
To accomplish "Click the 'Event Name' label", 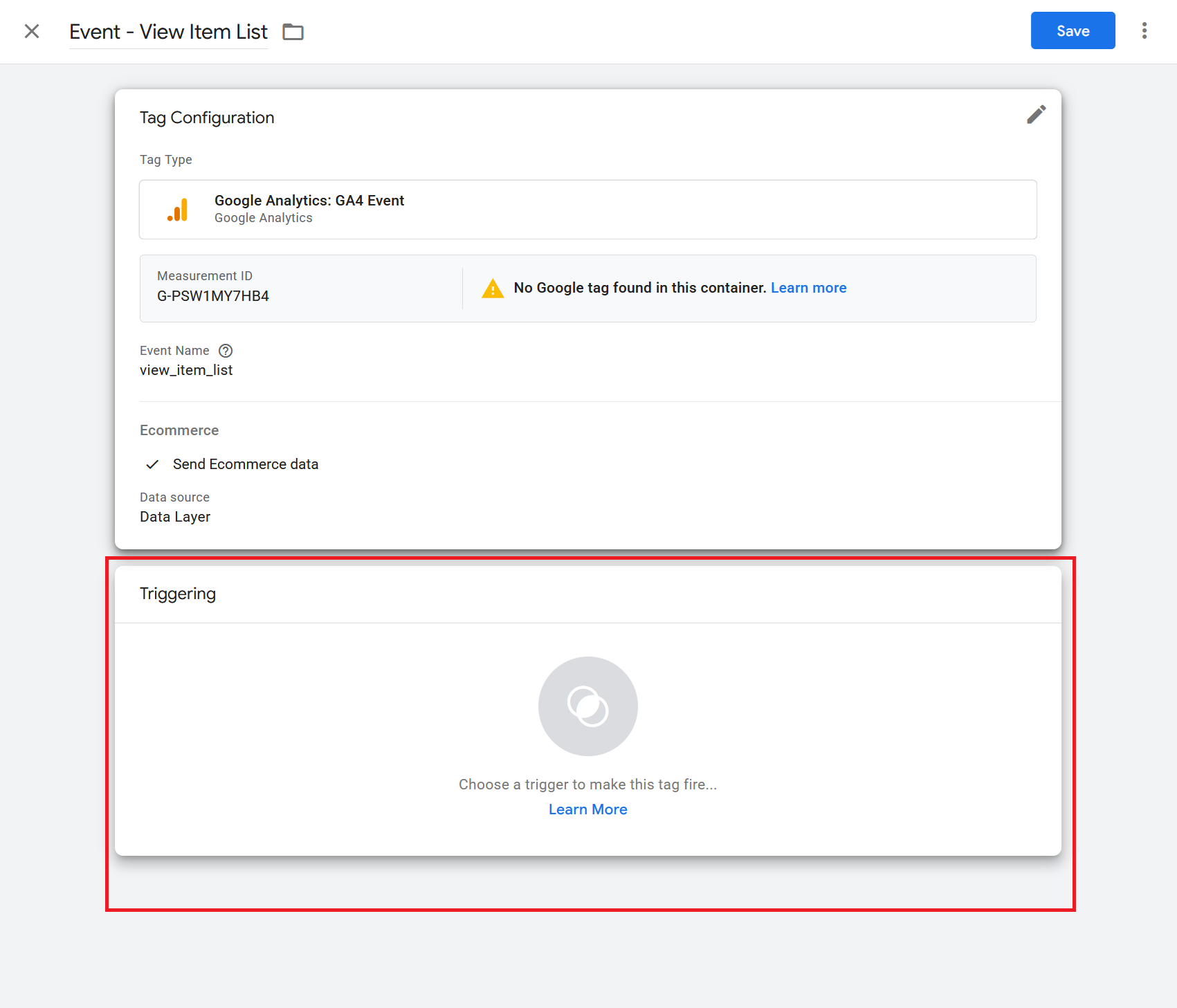I will [x=174, y=351].
